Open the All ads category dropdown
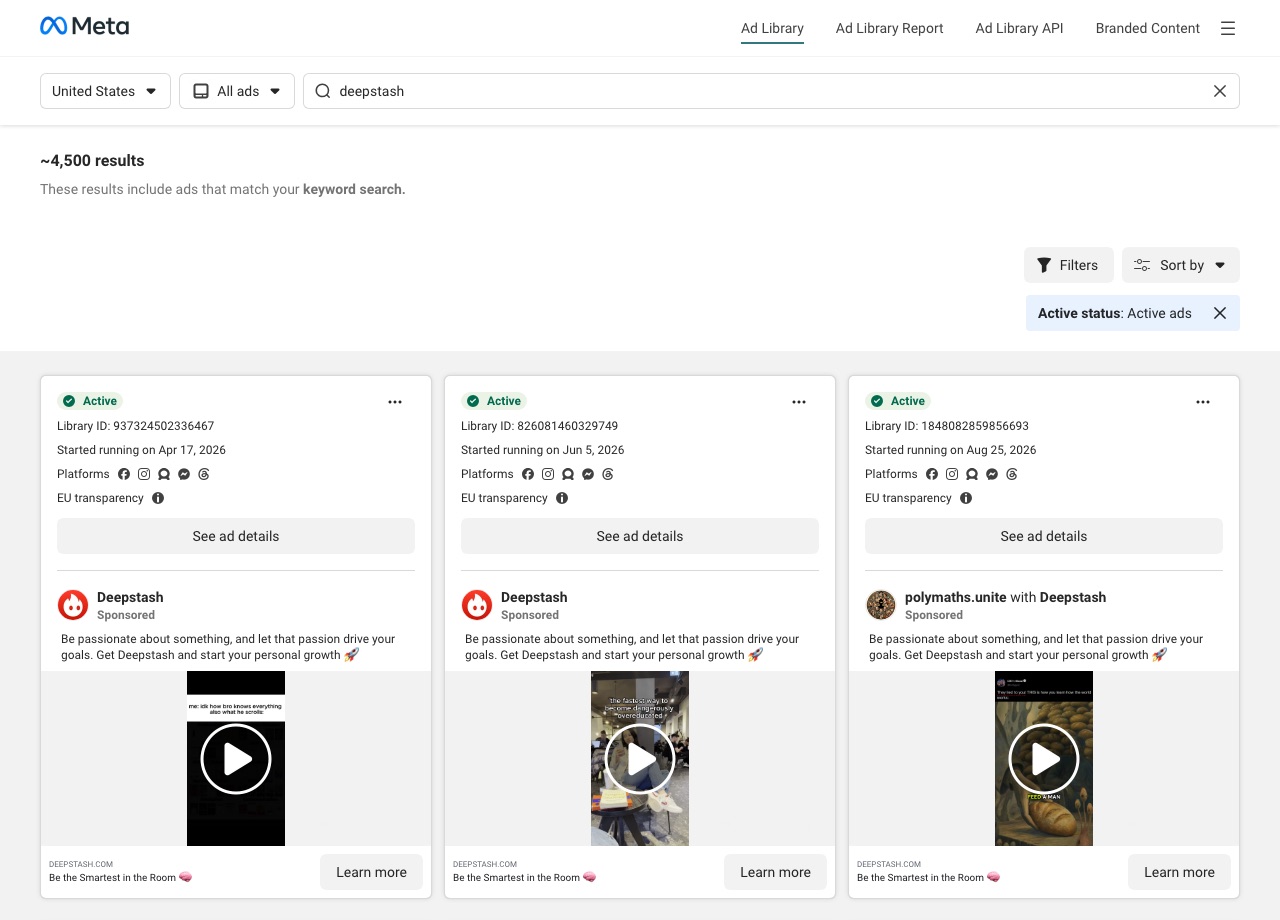 point(237,91)
